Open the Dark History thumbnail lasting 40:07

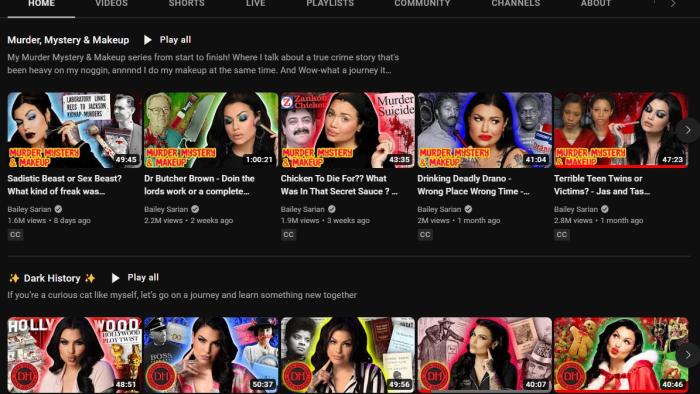484,355
